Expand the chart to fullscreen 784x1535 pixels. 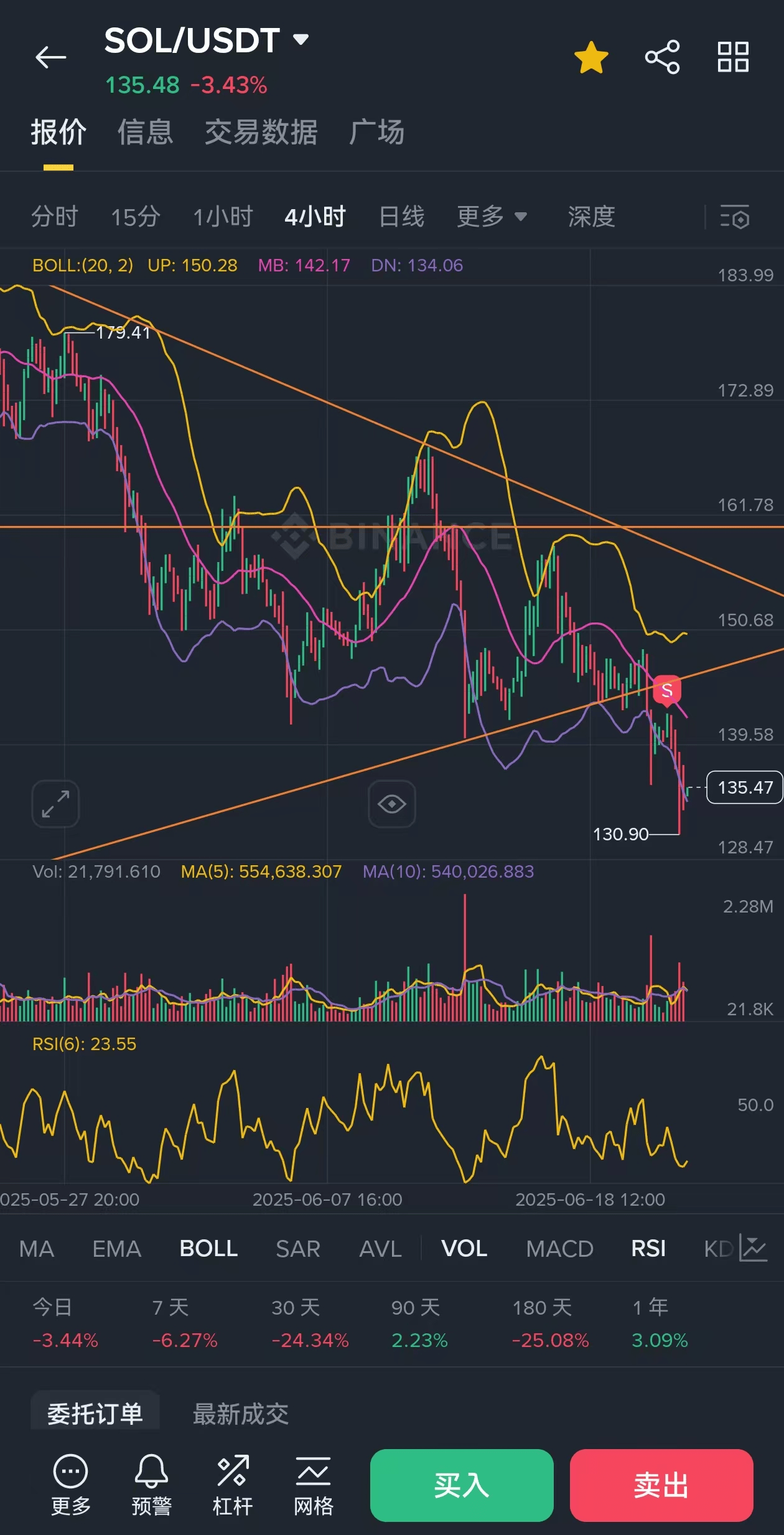click(55, 804)
